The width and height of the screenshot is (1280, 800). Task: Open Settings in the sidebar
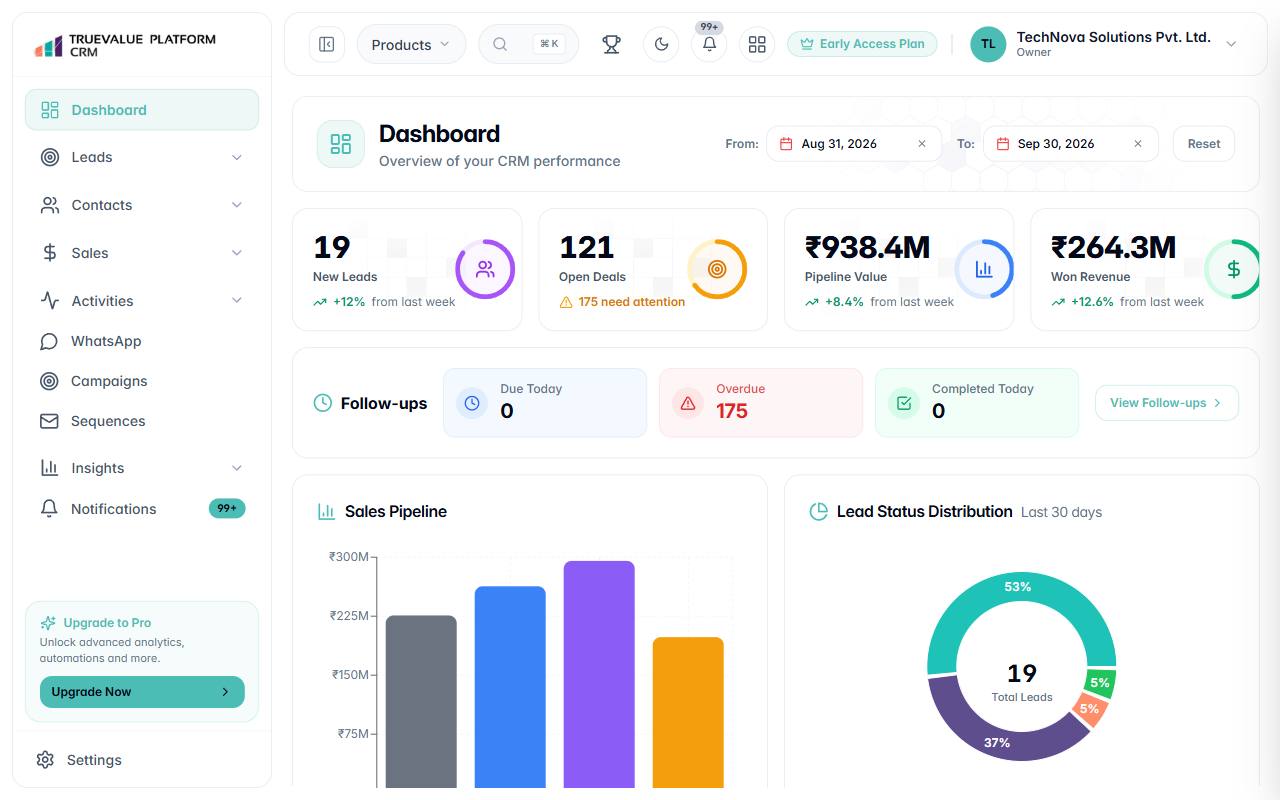[x=142, y=760]
